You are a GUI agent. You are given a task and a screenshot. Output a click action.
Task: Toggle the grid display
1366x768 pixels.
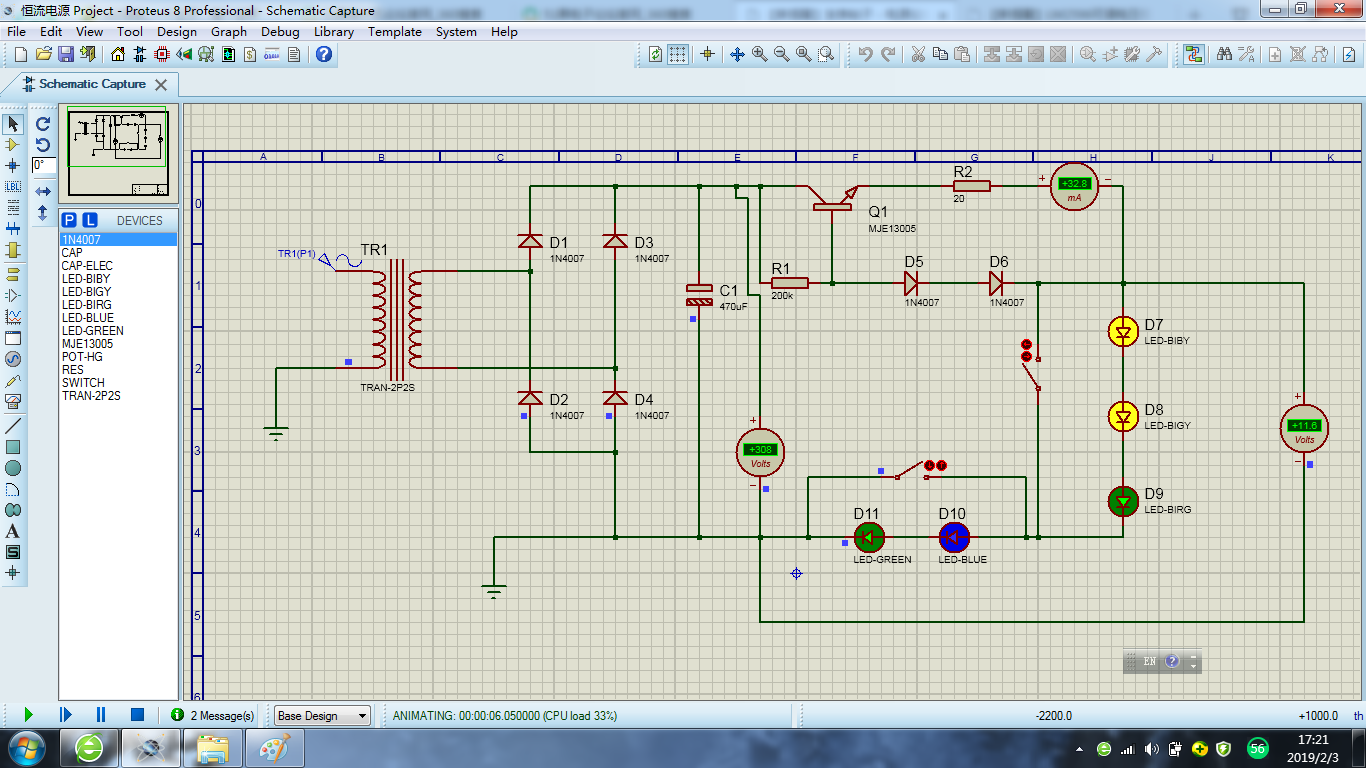point(678,54)
